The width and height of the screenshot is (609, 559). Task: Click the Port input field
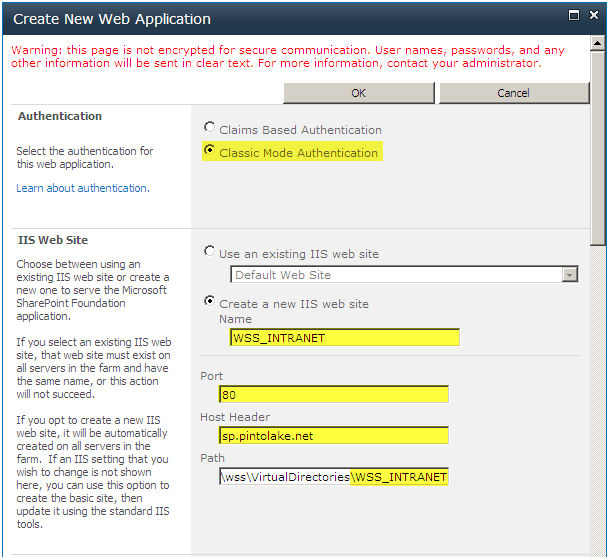point(334,395)
